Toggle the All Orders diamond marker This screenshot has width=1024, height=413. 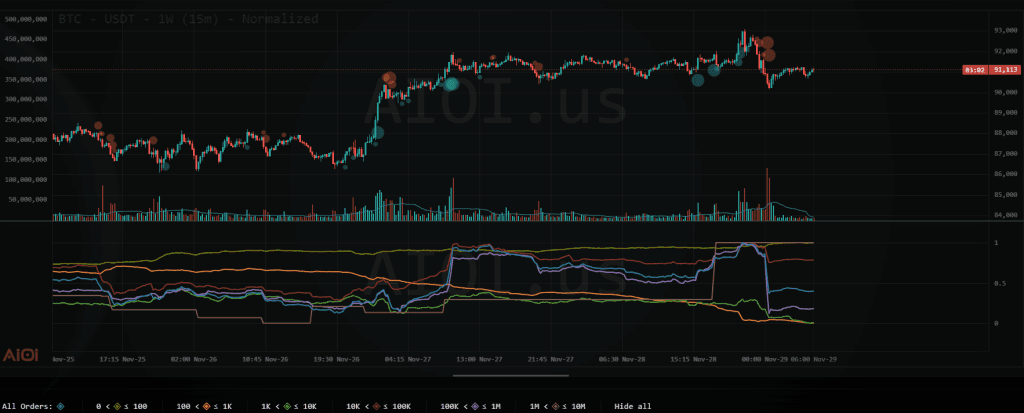(61, 406)
